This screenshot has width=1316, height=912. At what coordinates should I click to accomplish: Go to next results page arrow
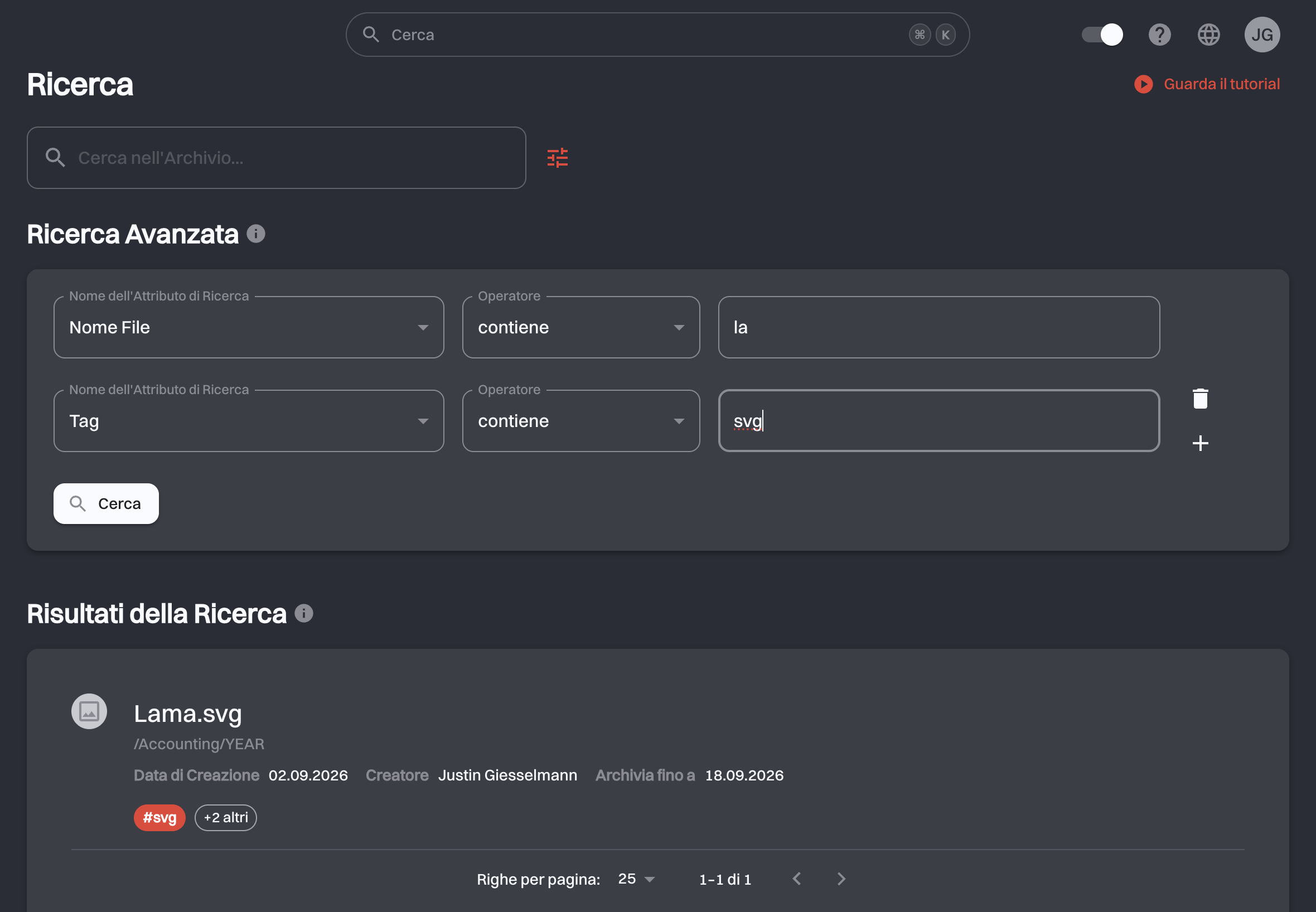841,879
